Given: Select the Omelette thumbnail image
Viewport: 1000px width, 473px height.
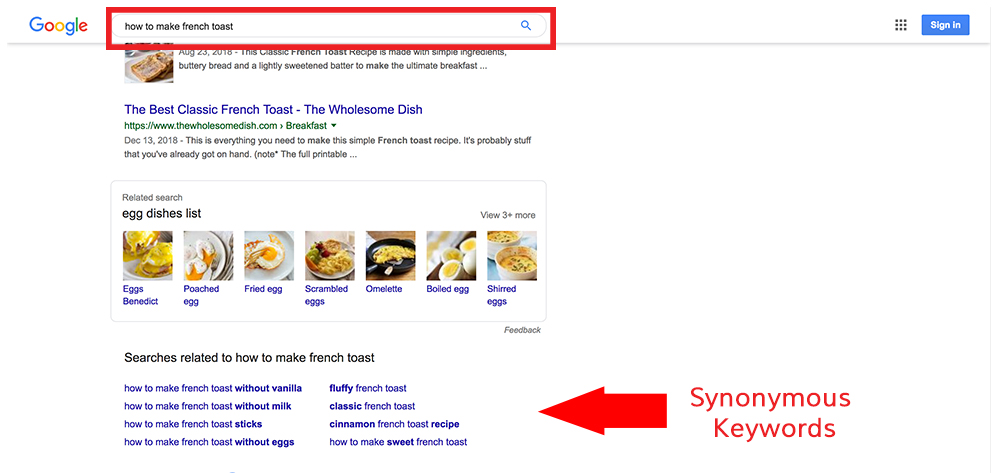Looking at the screenshot, I should 390,256.
